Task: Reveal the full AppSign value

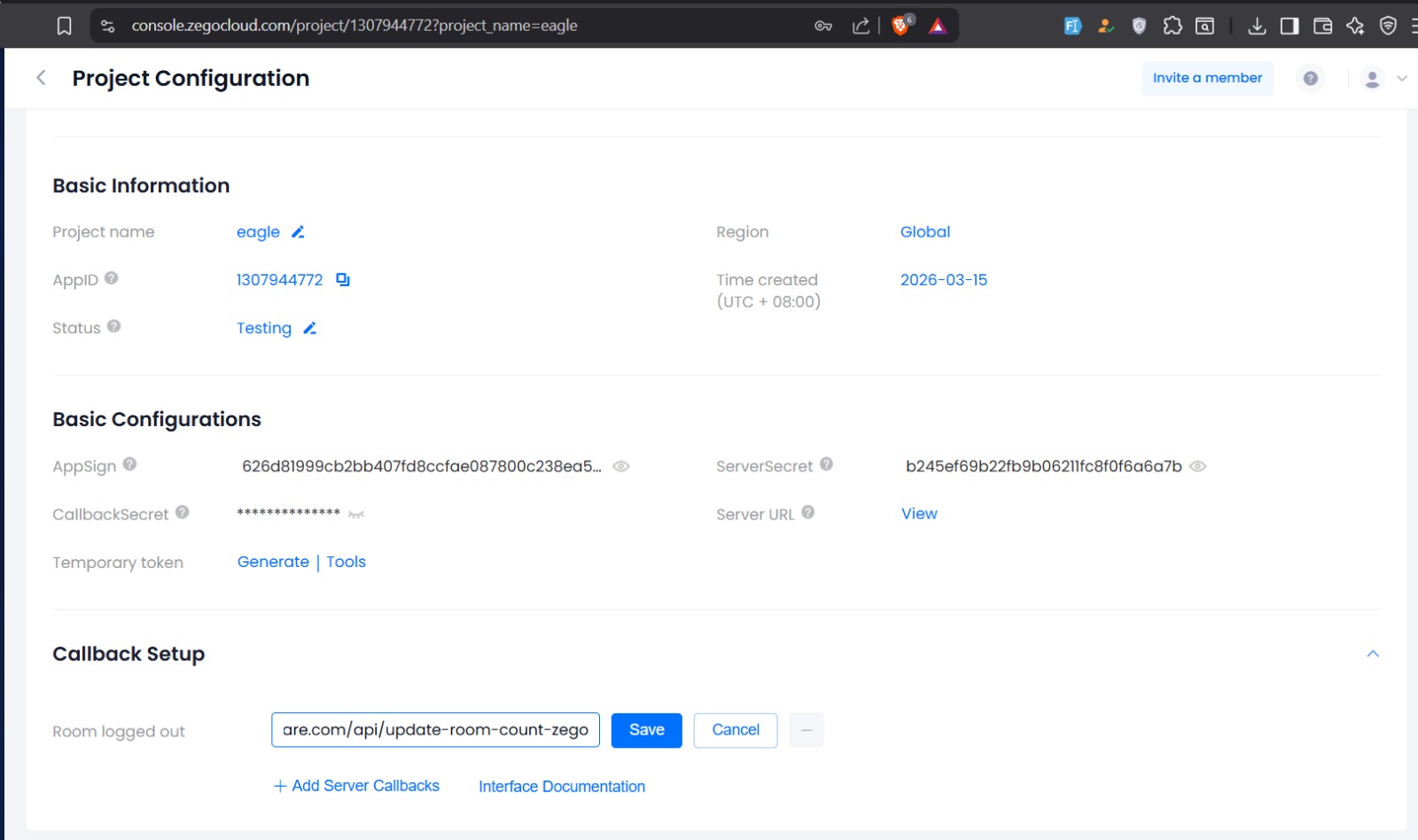Action: (x=621, y=466)
